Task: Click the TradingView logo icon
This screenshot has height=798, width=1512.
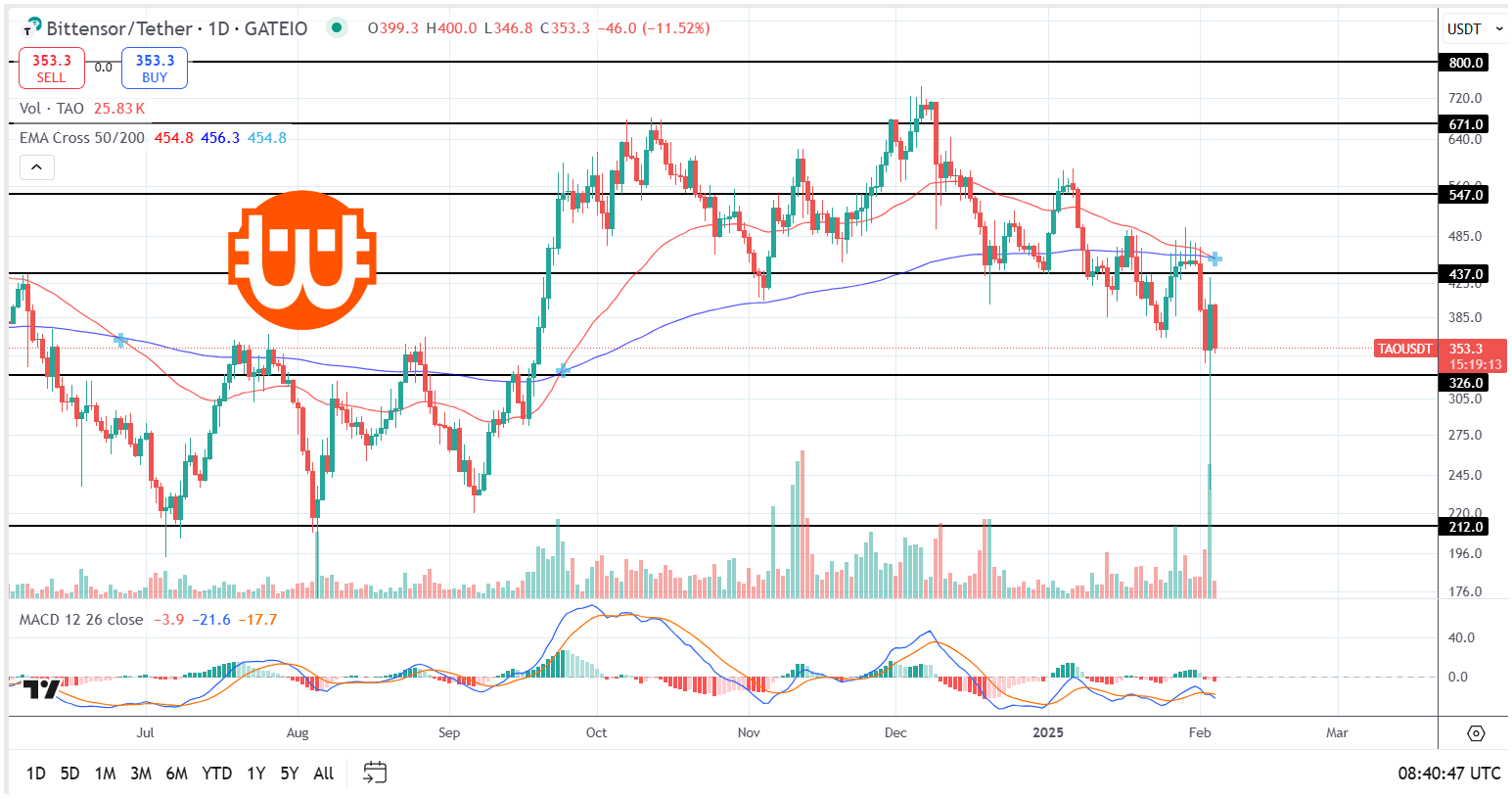Action: click(x=41, y=689)
